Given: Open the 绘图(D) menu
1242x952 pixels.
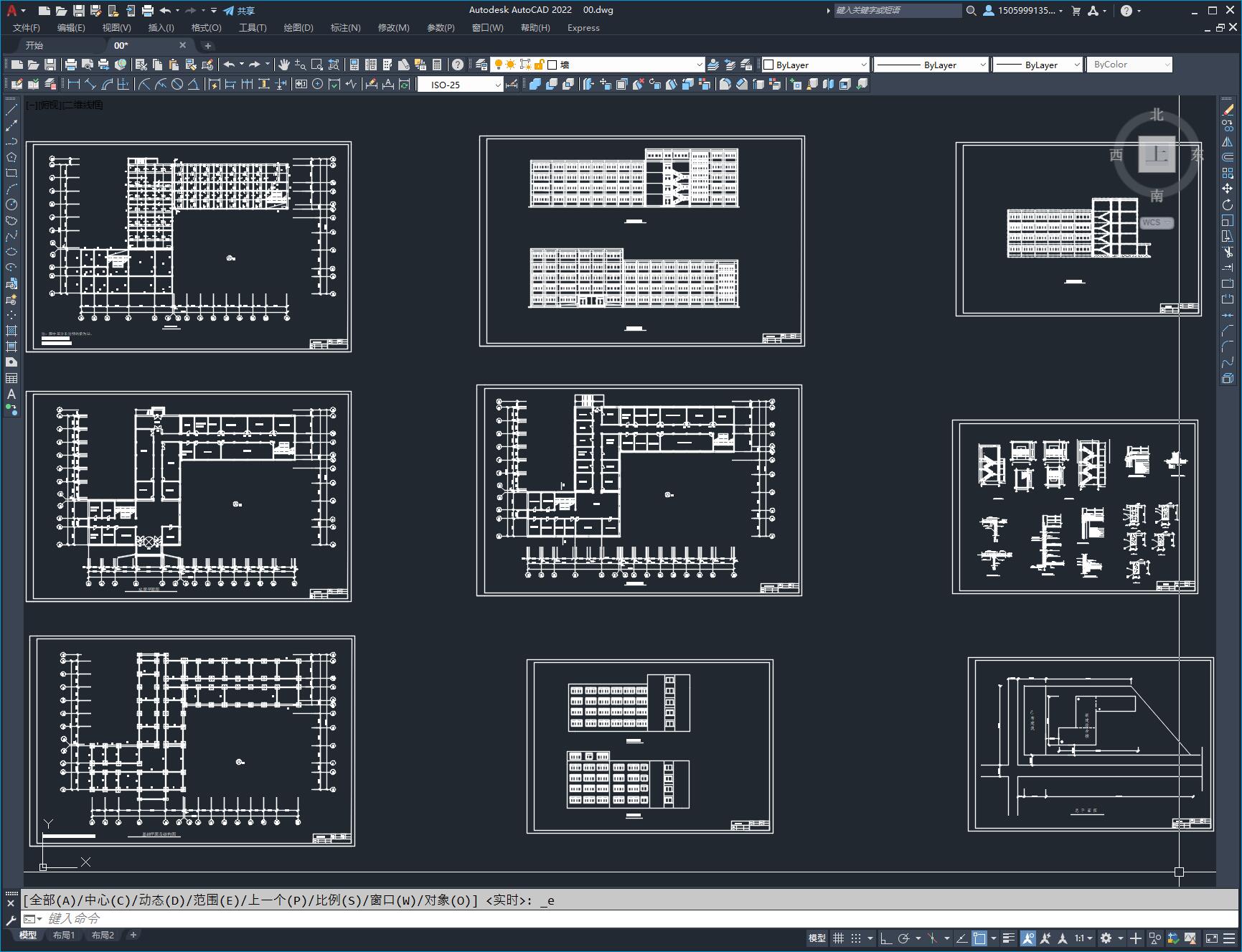Looking at the screenshot, I should tap(298, 27).
